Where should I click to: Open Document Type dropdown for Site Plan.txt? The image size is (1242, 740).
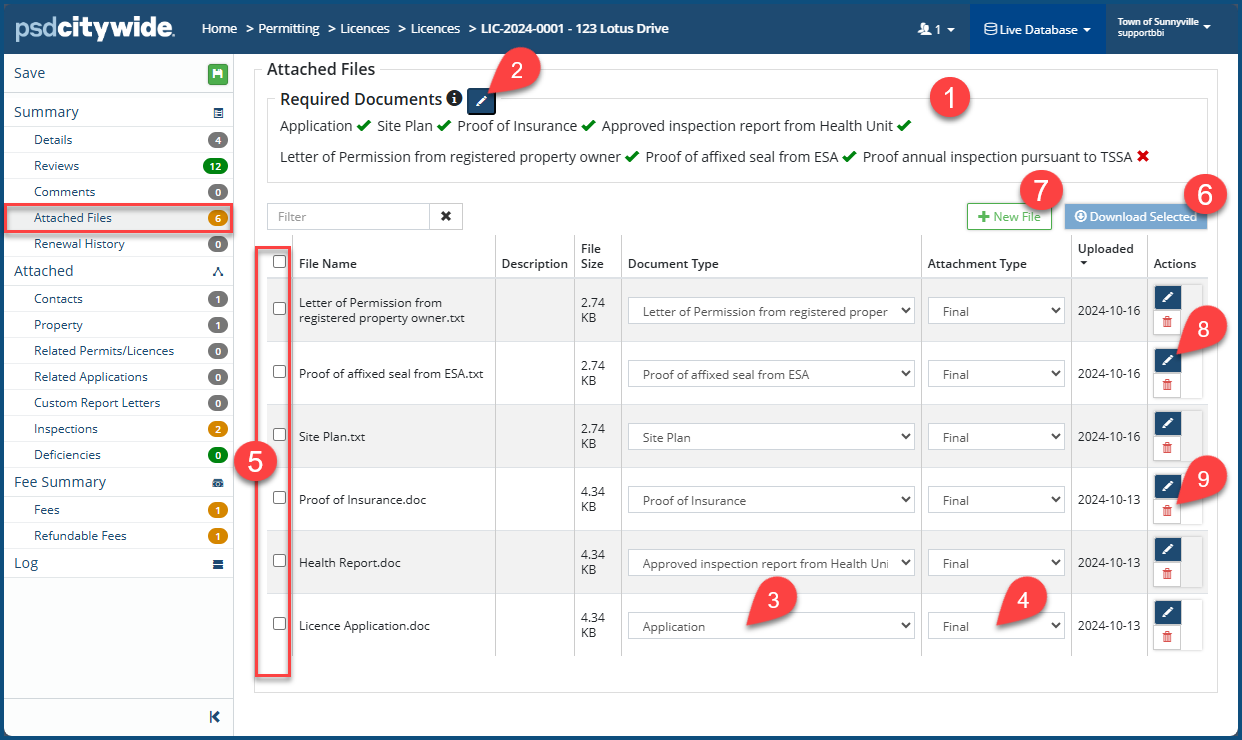pos(770,437)
